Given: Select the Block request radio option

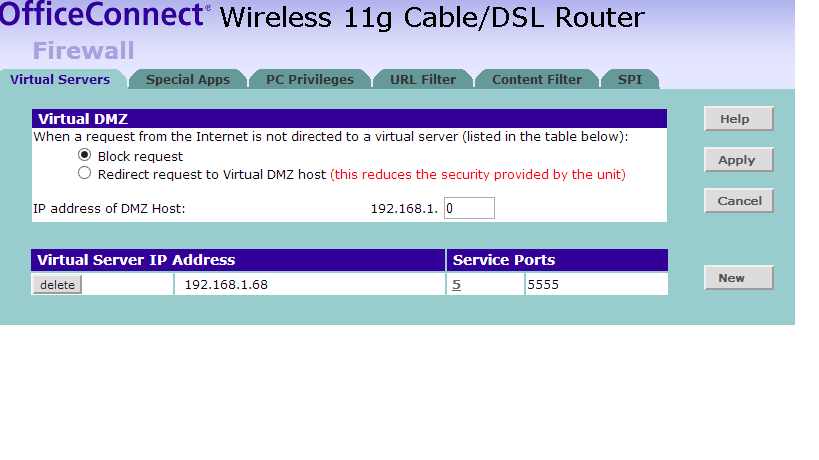Looking at the screenshot, I should point(85,156).
